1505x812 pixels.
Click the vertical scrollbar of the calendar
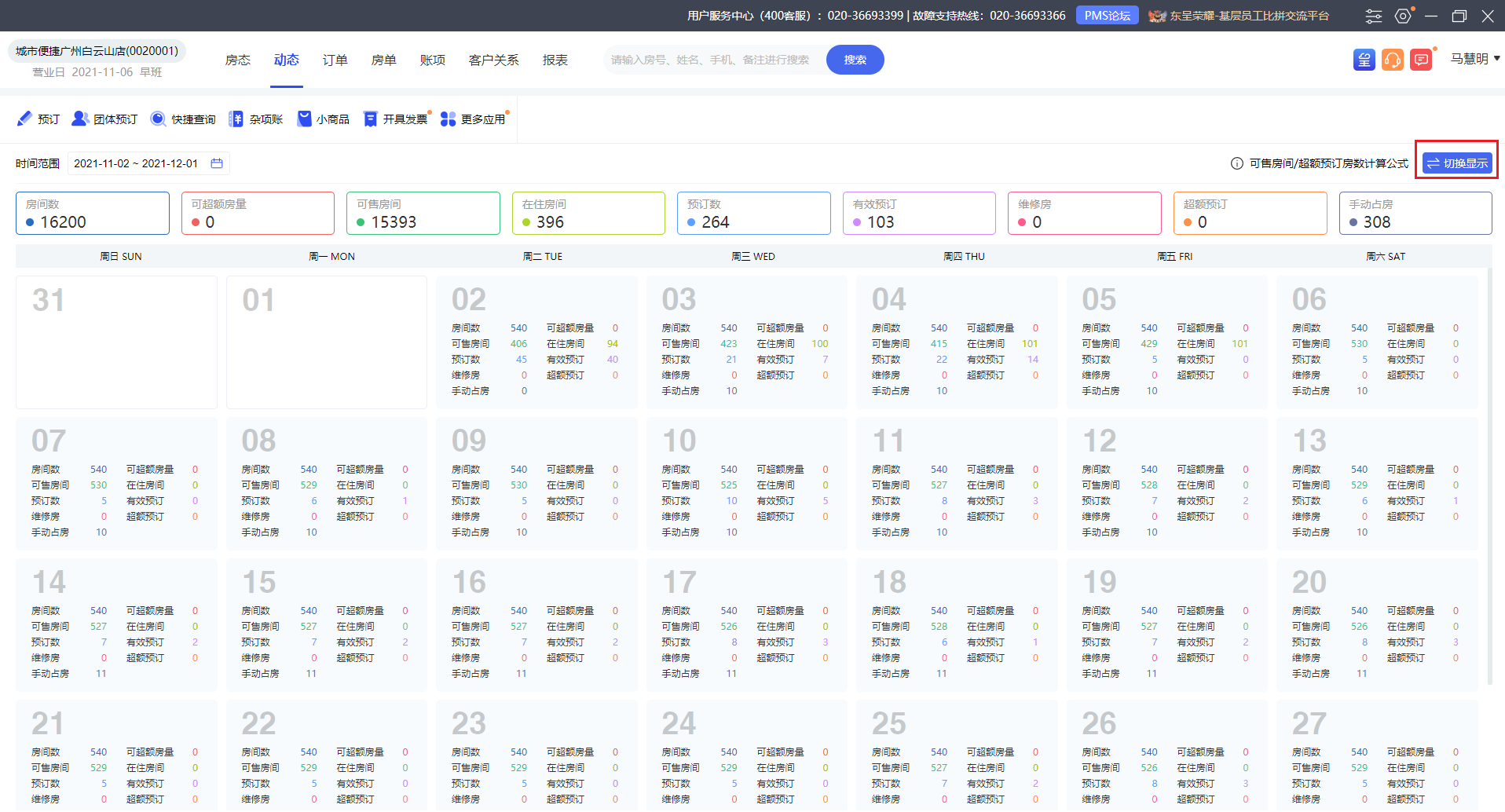pyautogui.click(x=1489, y=476)
